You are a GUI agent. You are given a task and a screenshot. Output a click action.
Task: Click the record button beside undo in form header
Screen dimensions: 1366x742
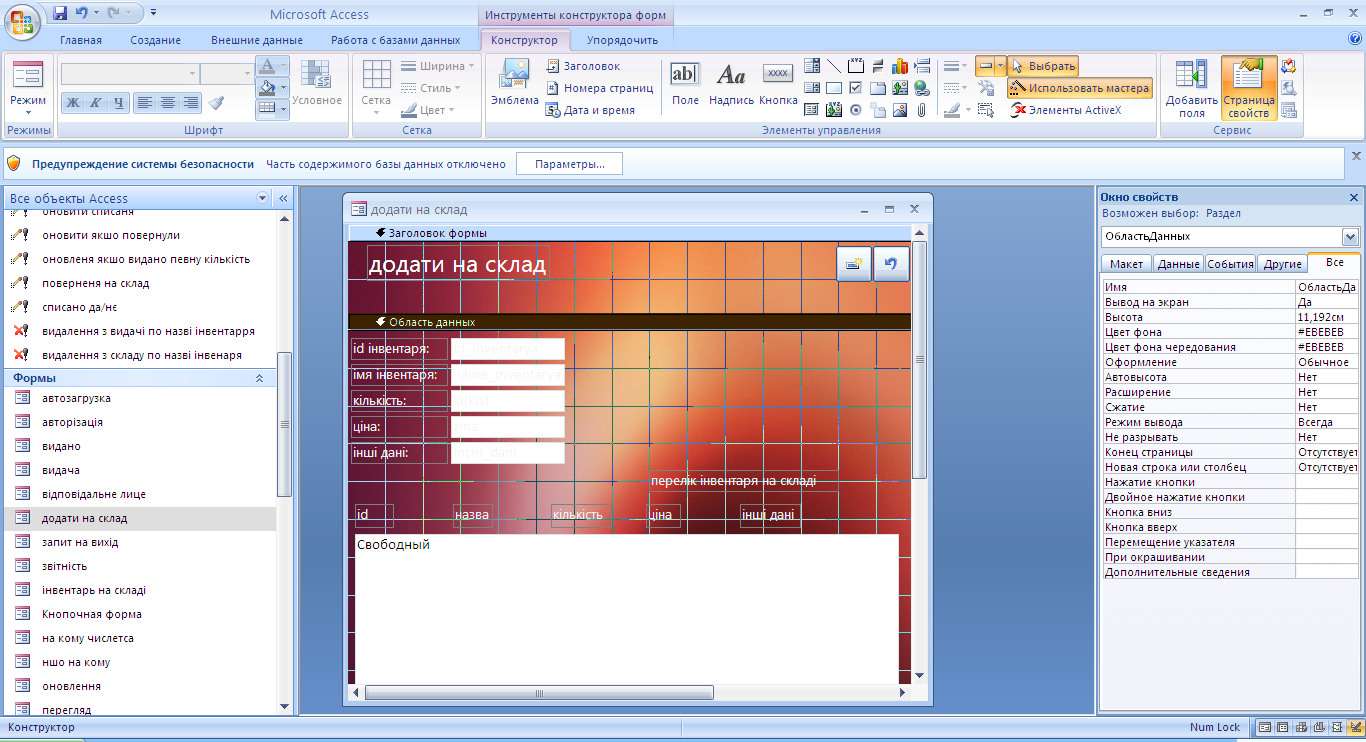tap(854, 264)
